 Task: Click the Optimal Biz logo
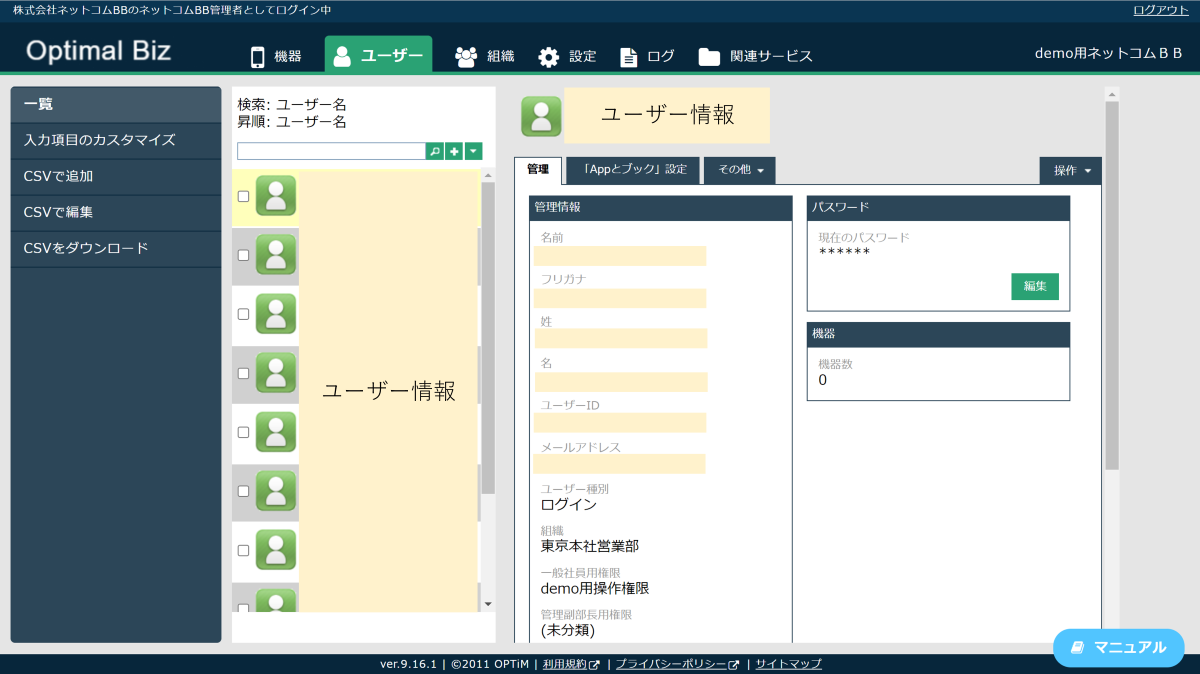(98, 51)
